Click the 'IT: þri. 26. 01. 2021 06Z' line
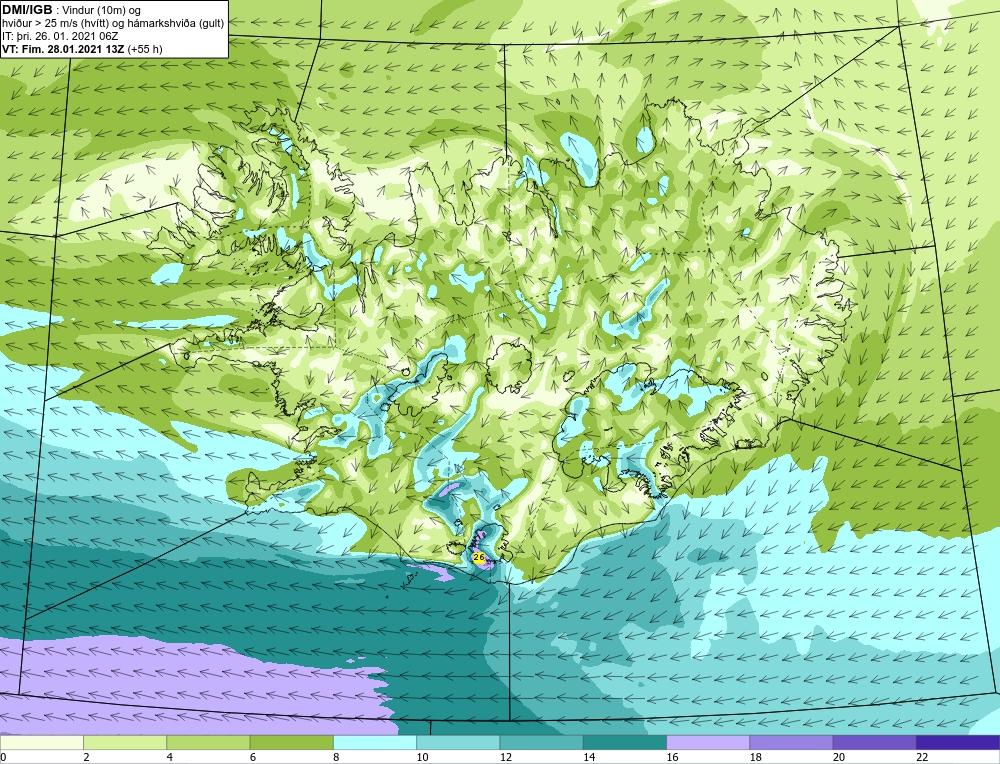The height and width of the screenshot is (764, 1000). point(60,36)
